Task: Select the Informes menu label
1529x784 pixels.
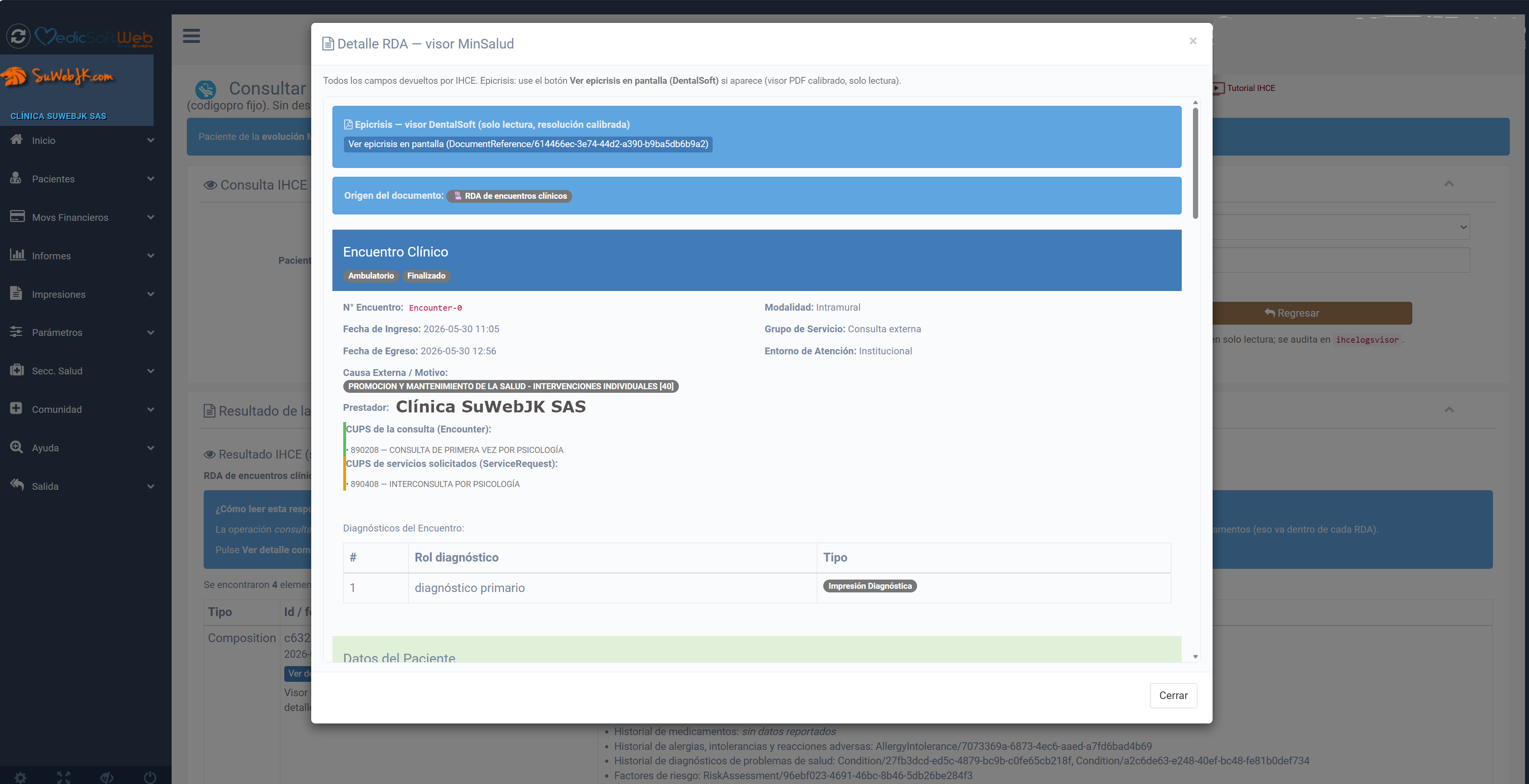Action: pos(51,256)
